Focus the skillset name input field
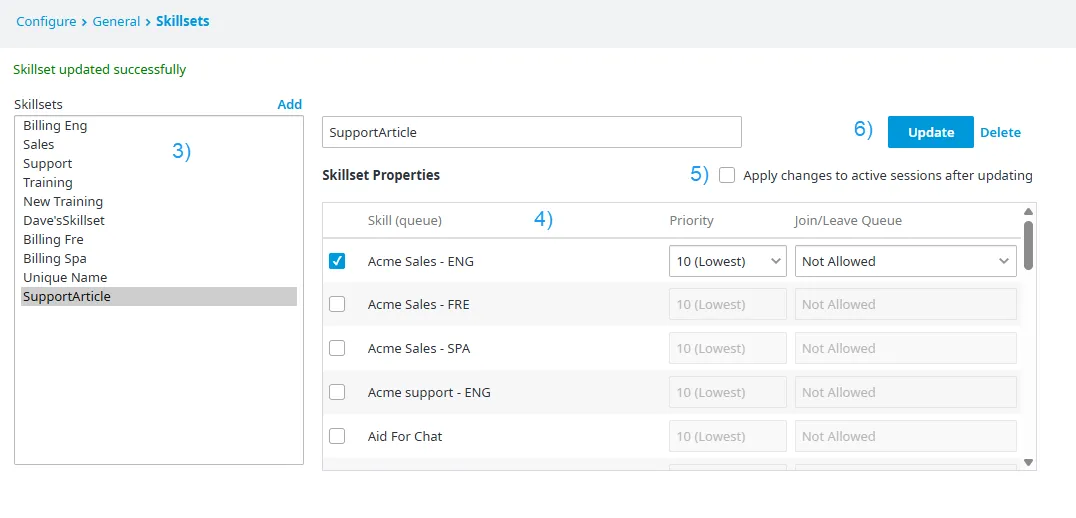Image resolution: width=1076 pixels, height=518 pixels. pyautogui.click(x=532, y=132)
